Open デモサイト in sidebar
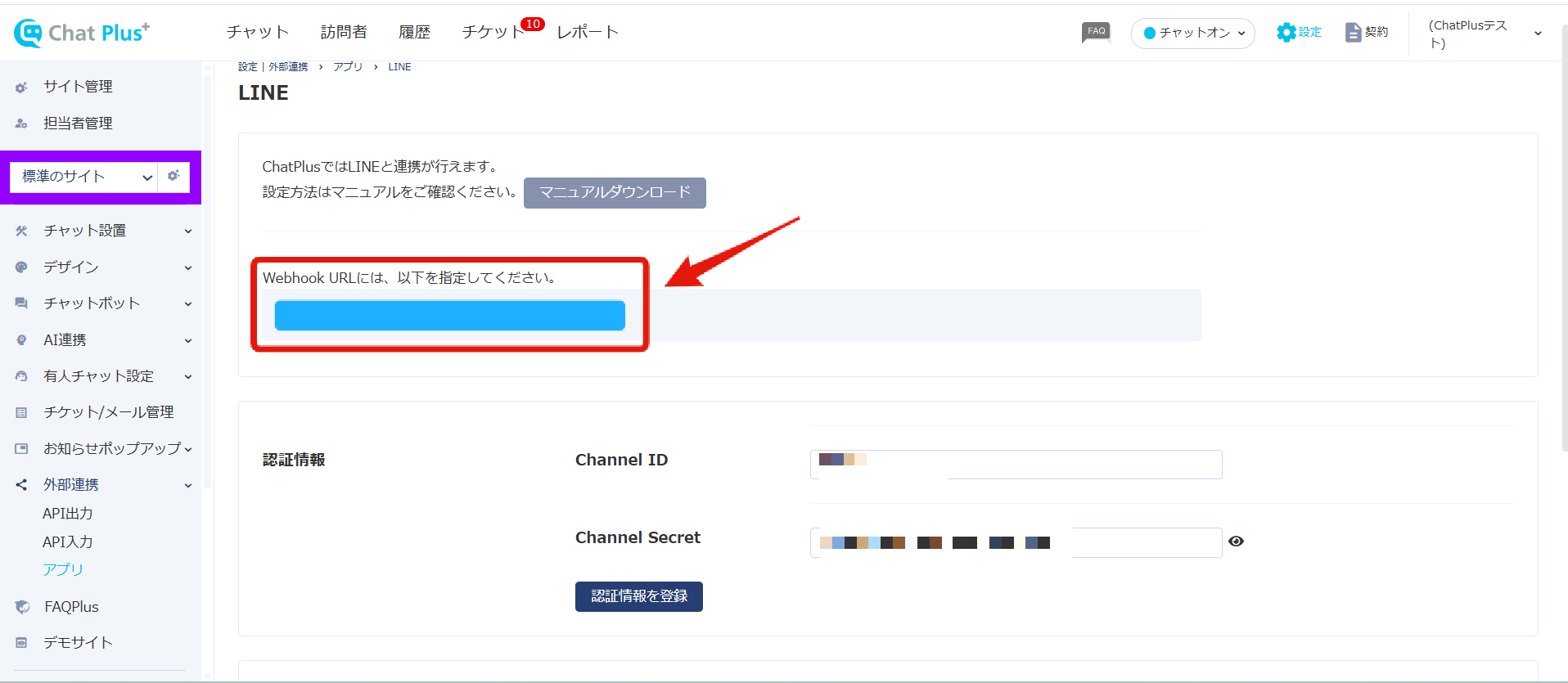 (x=78, y=643)
